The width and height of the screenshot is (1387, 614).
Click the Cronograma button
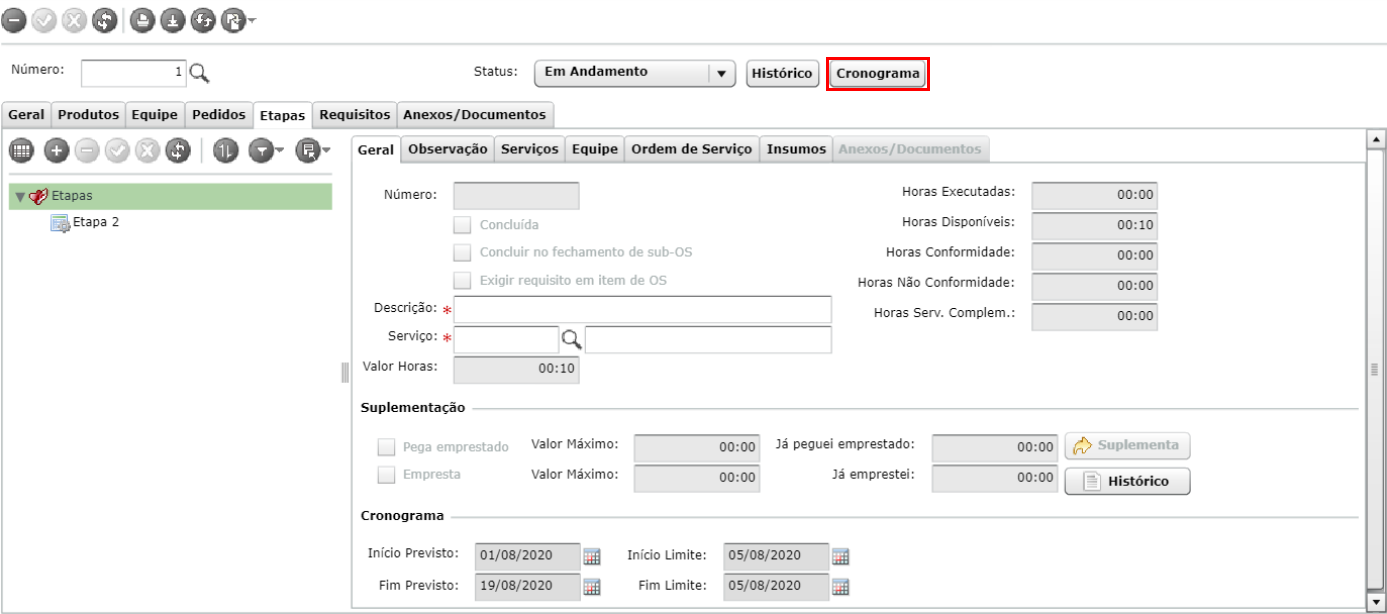pyautogui.click(x=878, y=73)
